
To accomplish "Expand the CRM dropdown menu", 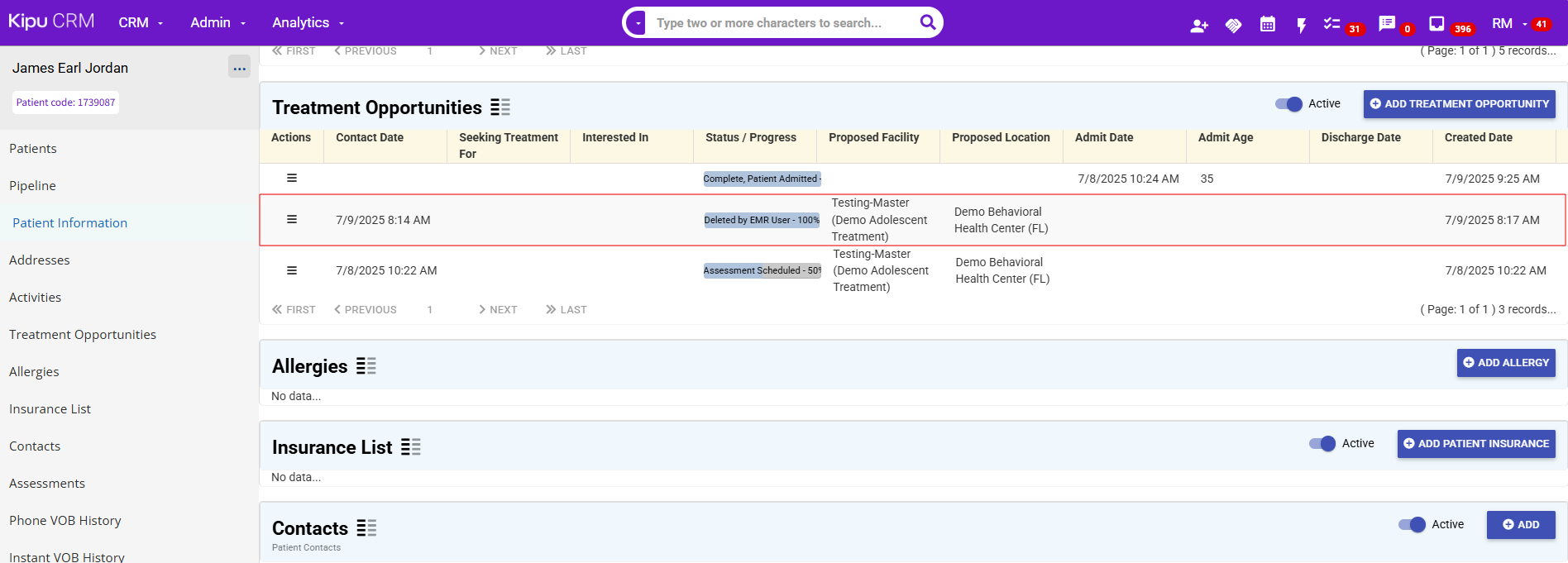I will (x=141, y=23).
